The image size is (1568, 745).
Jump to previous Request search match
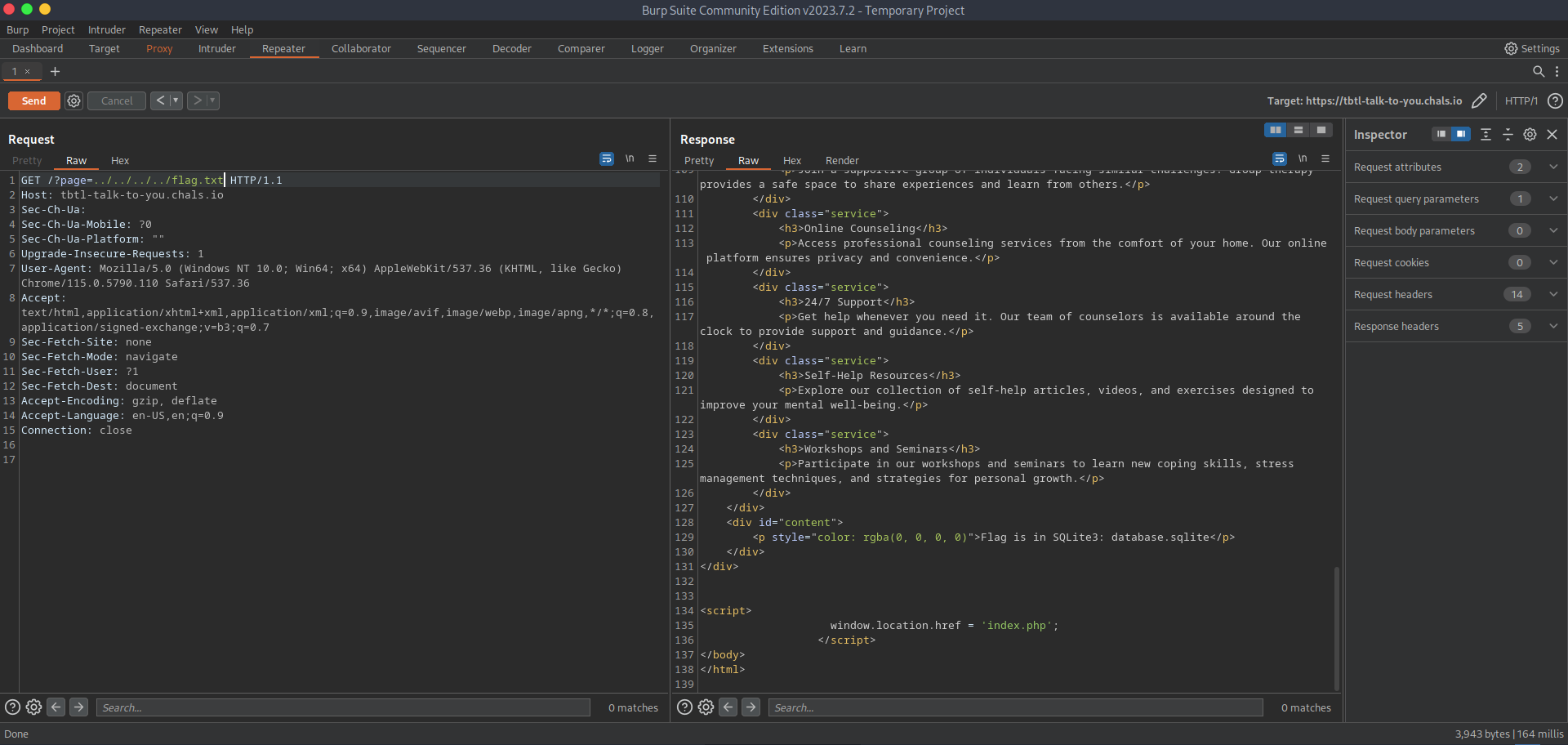(x=56, y=707)
